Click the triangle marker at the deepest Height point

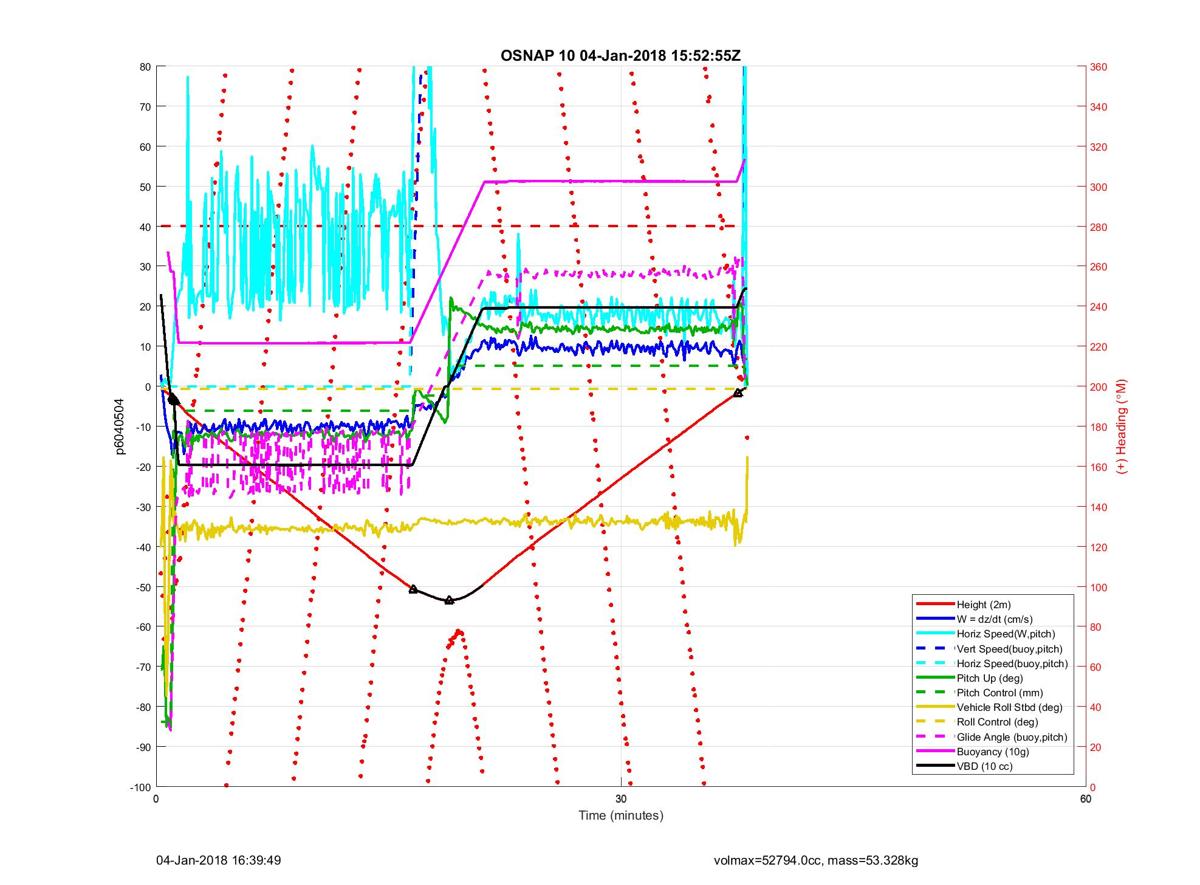coord(449,600)
